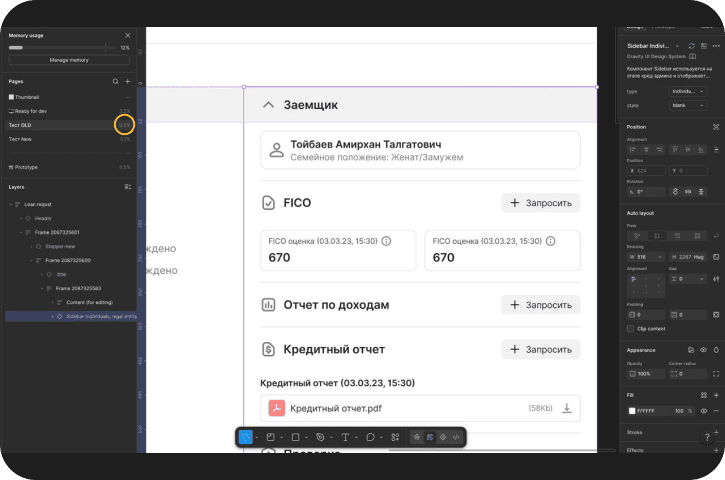725x480 pixels.
Task: Download Кредитный отчет.pdf with the download icon
Action: (567, 408)
